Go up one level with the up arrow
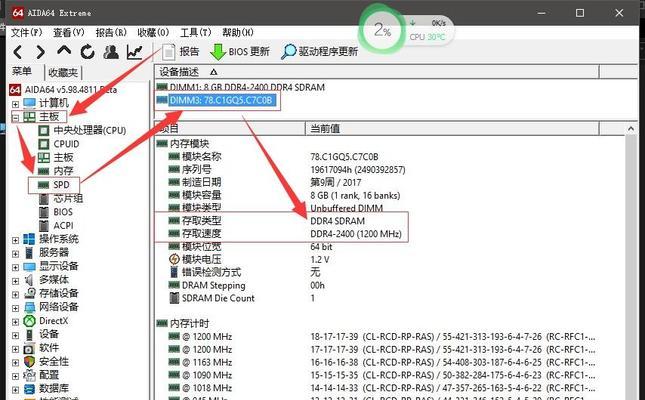This screenshot has width=645, height=400. 64,51
